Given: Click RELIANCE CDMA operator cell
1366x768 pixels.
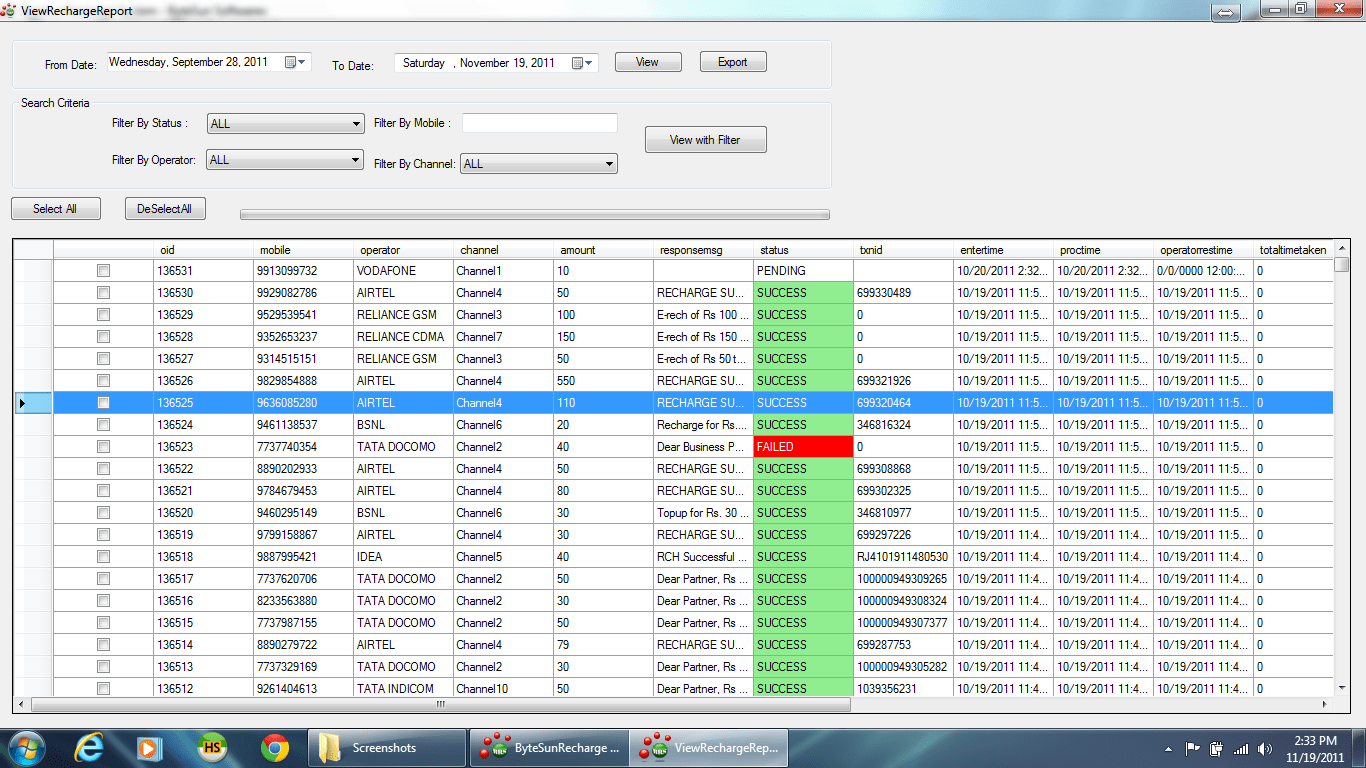Looking at the screenshot, I should click(404, 336).
